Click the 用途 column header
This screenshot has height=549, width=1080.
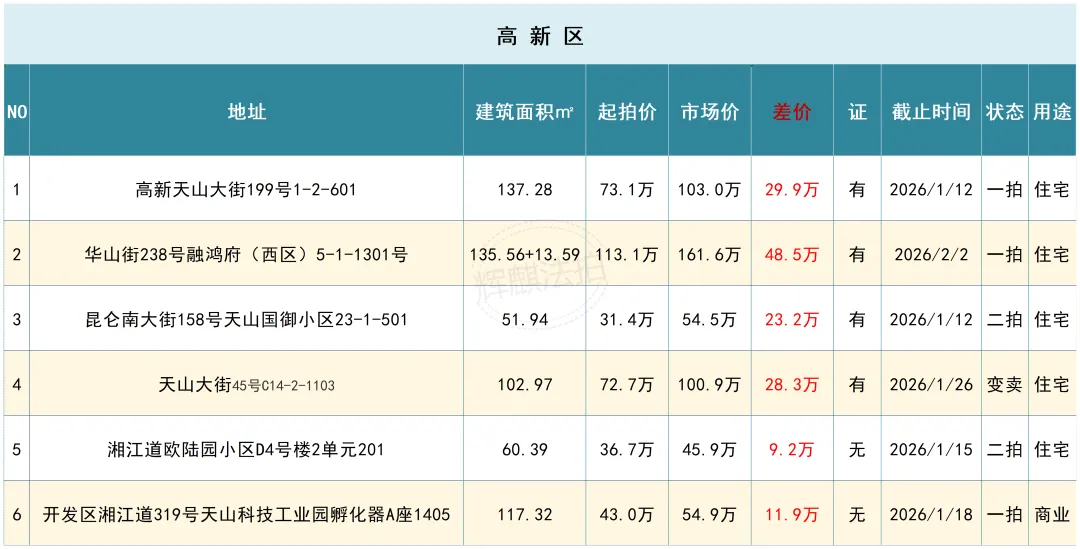1053,112
